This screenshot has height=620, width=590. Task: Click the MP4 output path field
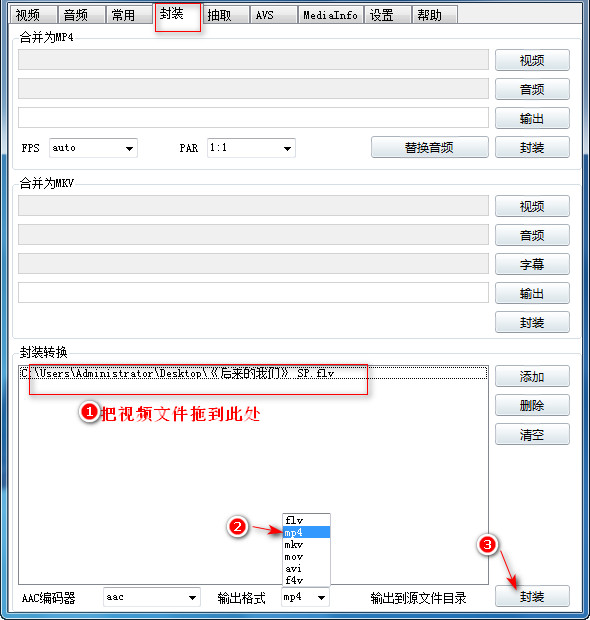point(253,117)
